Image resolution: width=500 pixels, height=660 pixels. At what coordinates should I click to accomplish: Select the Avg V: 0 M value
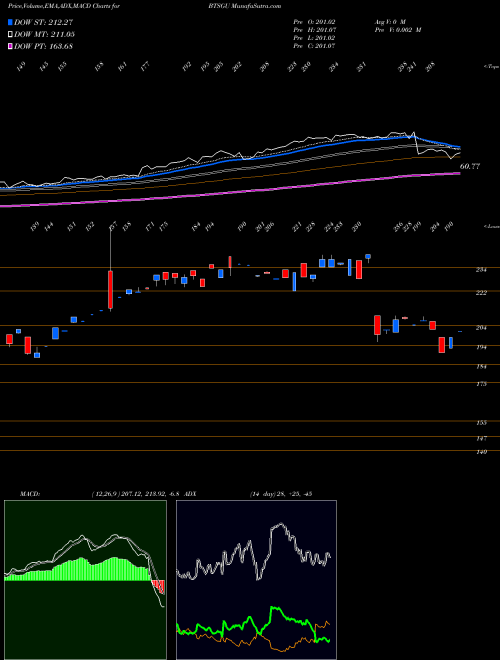click(389, 22)
